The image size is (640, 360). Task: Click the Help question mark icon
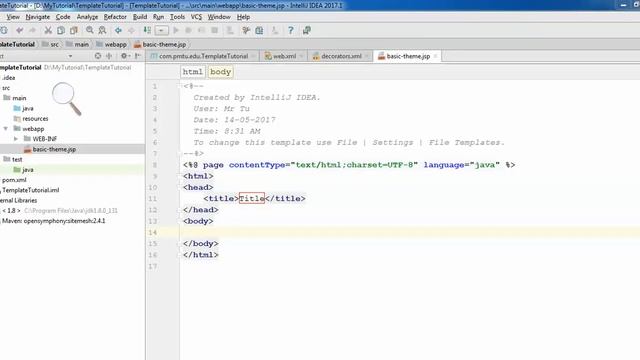pyautogui.click(x=291, y=31)
